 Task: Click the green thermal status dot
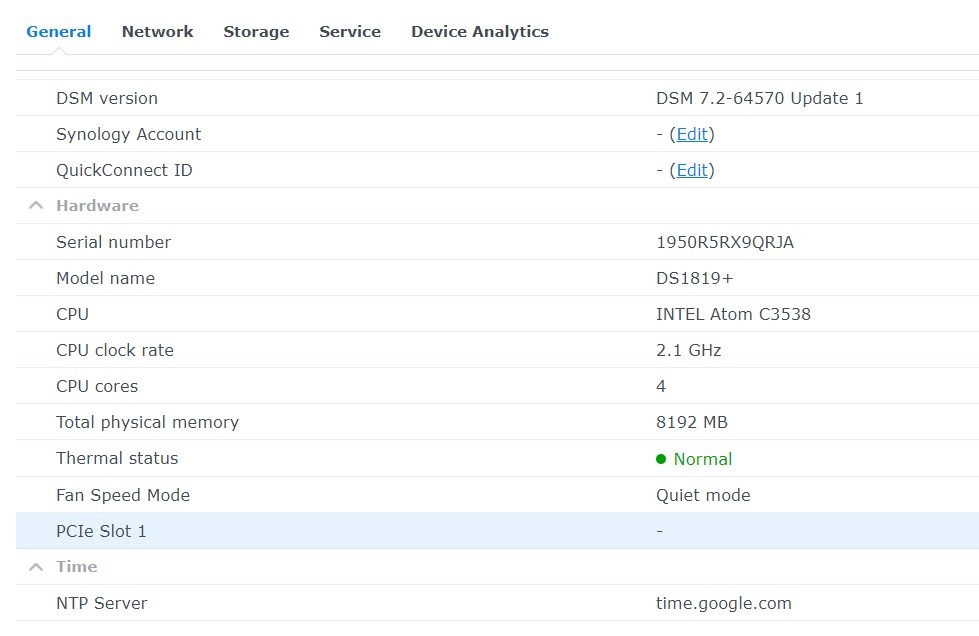(661, 459)
